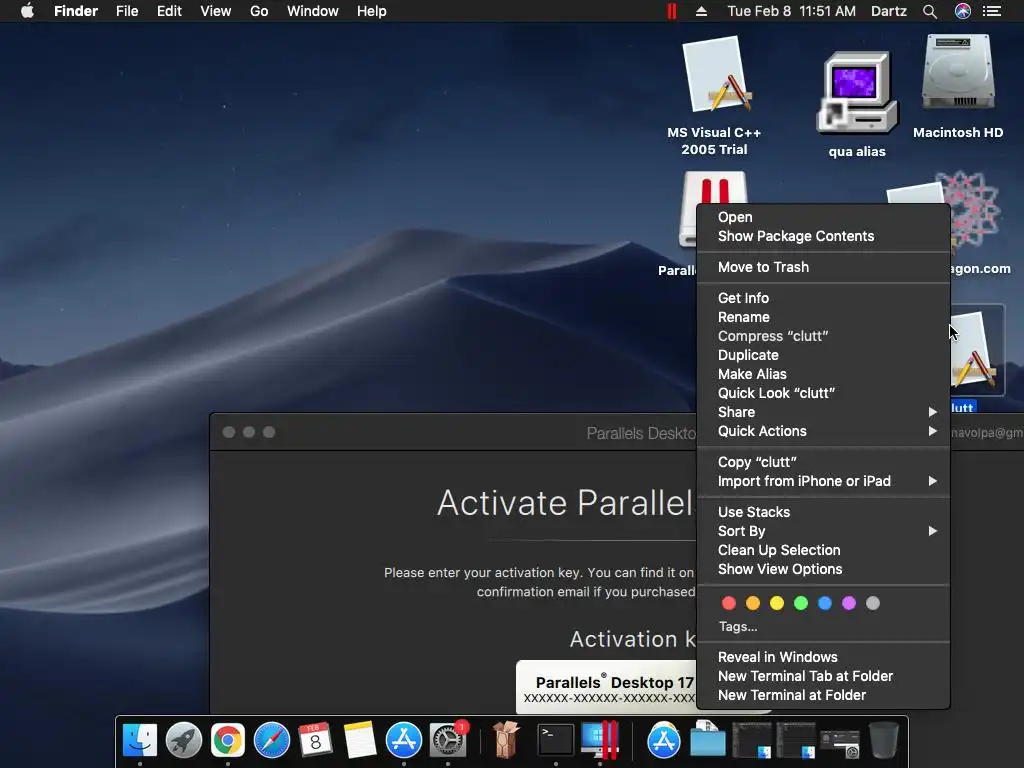Viewport: 1024px width, 768px height.
Task: Open Notes from the Dock
Action: tap(360, 740)
